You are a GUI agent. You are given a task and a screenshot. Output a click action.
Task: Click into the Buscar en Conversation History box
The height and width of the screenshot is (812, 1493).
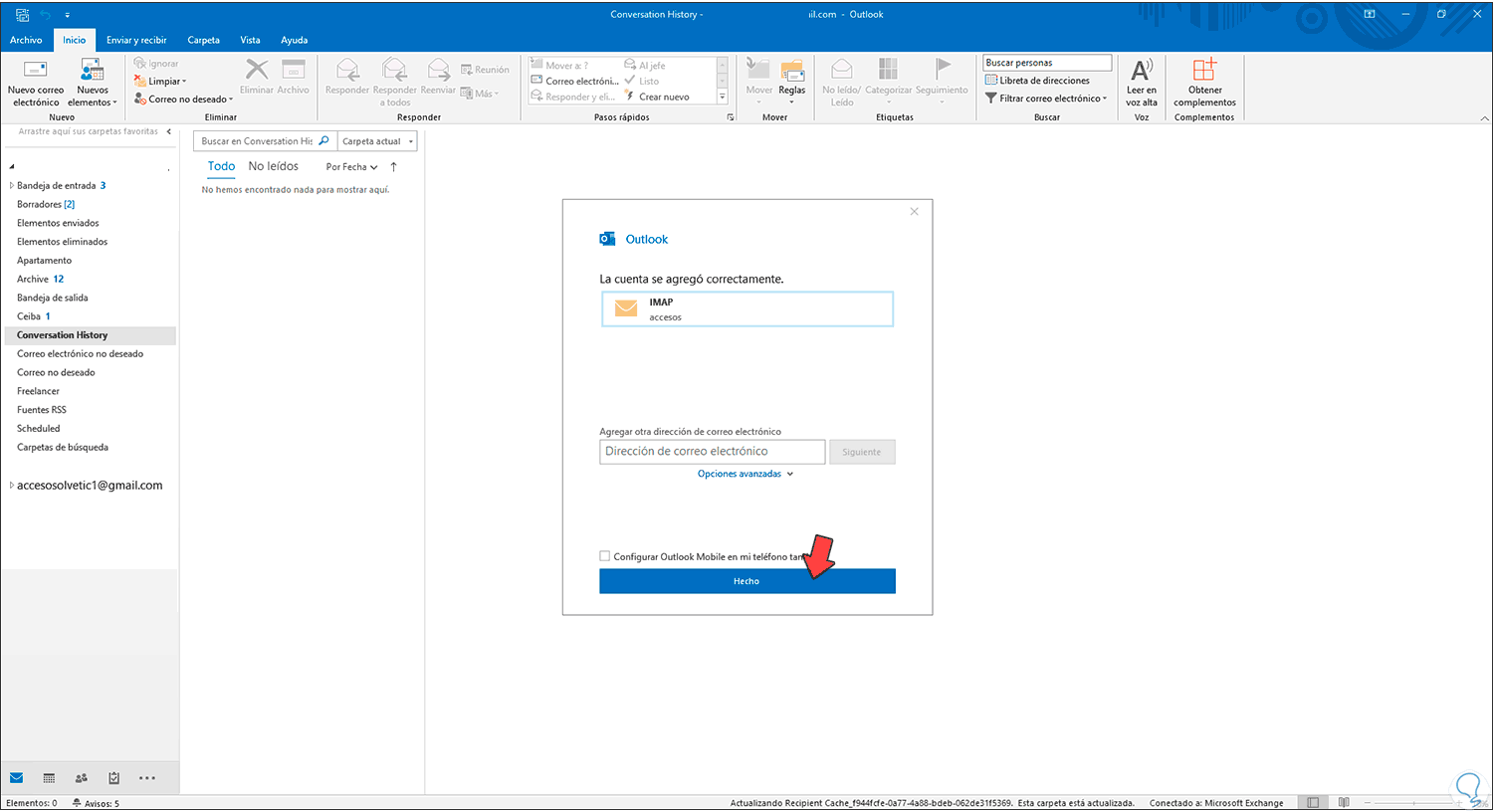(x=265, y=141)
